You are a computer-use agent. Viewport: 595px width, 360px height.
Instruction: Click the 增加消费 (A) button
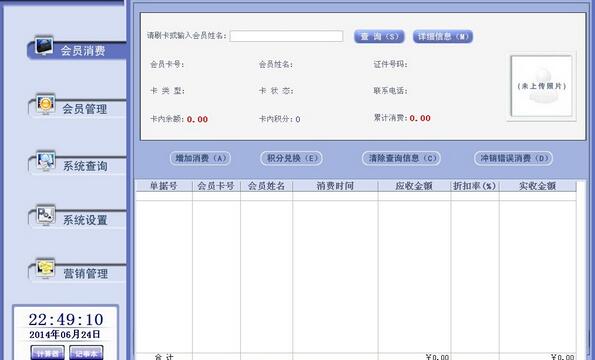point(200,158)
